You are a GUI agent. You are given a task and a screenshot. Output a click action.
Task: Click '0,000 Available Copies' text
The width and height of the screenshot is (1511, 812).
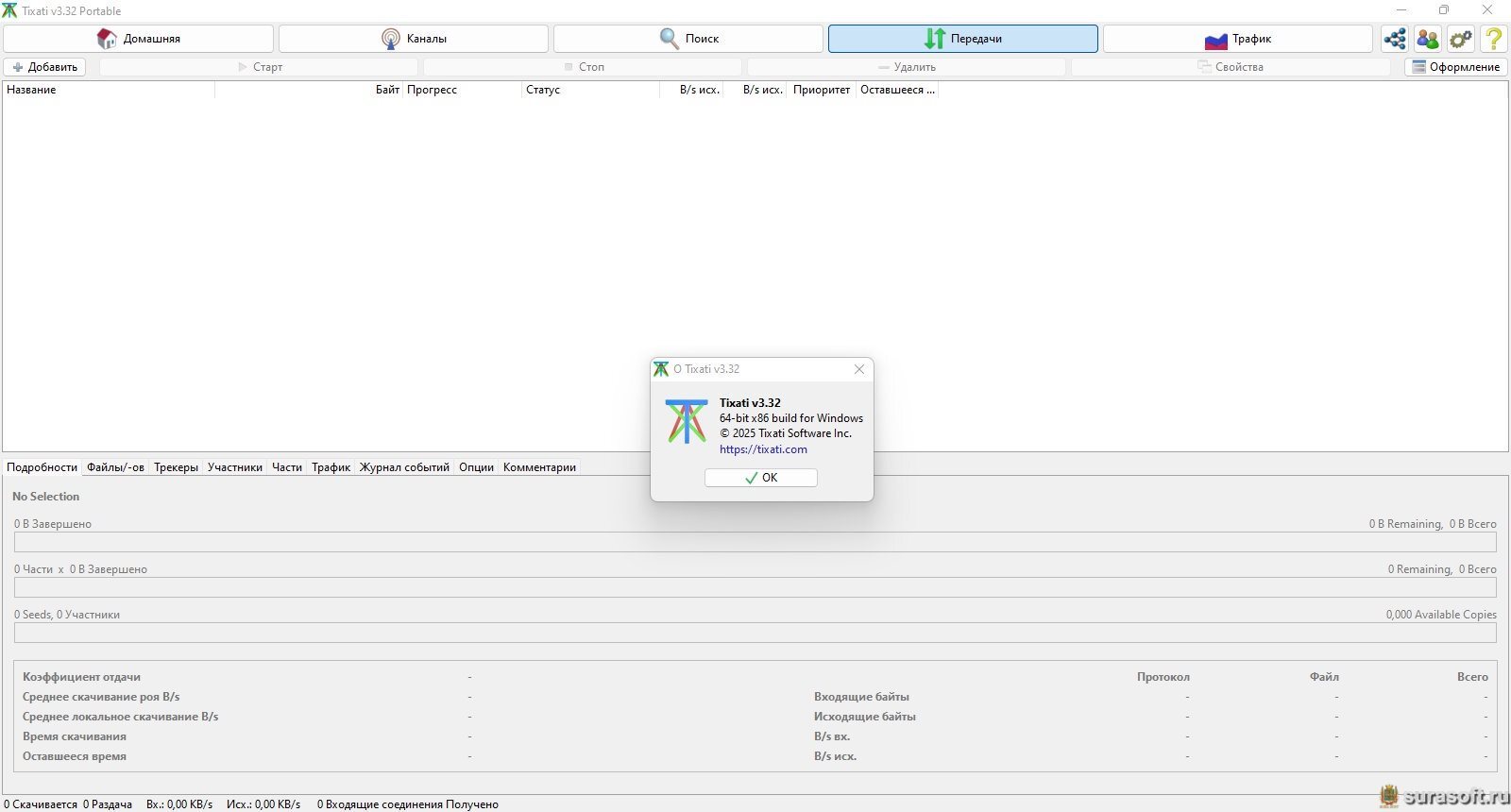(x=1441, y=615)
